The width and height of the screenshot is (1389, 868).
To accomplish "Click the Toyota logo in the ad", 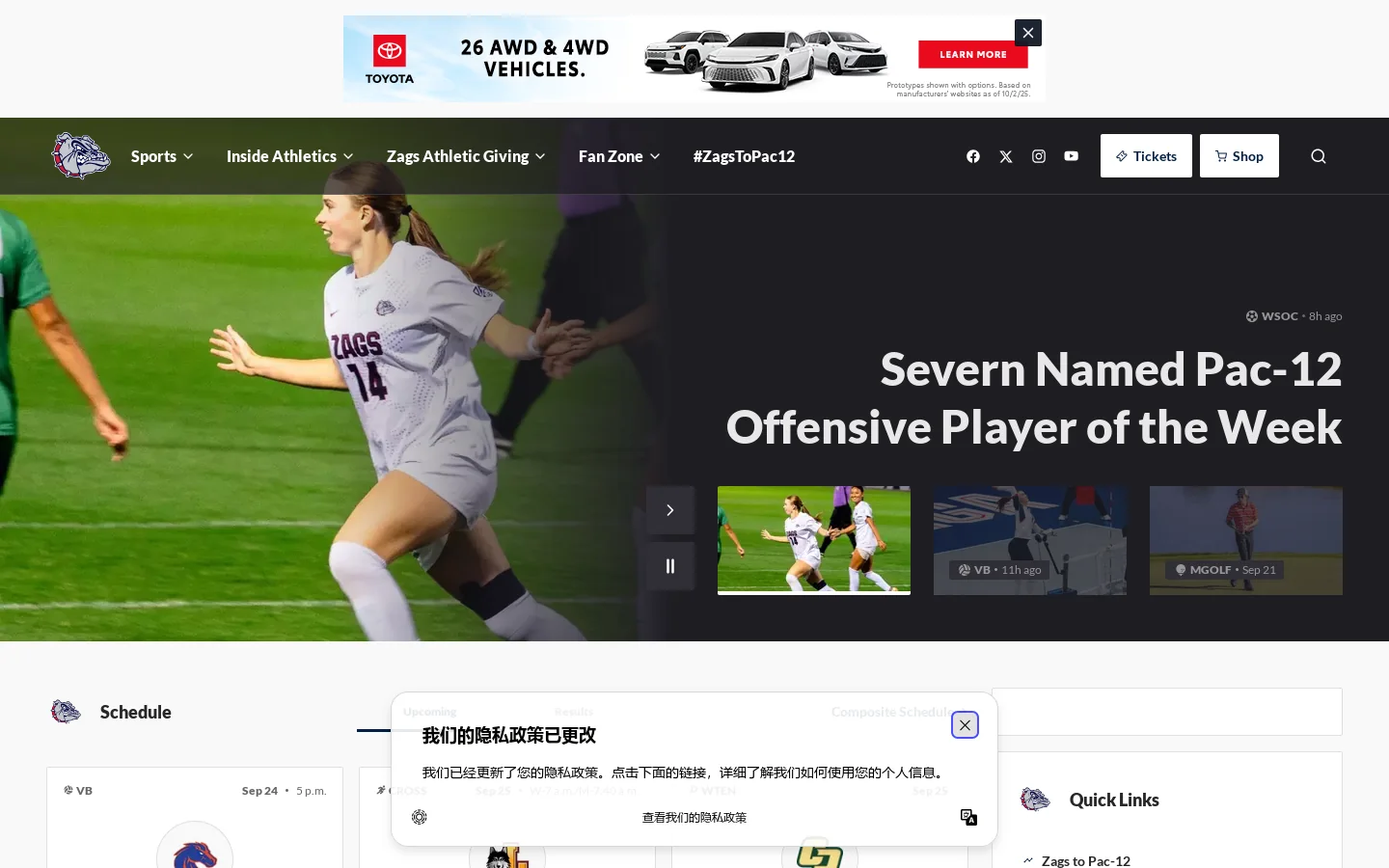I will (390, 59).
